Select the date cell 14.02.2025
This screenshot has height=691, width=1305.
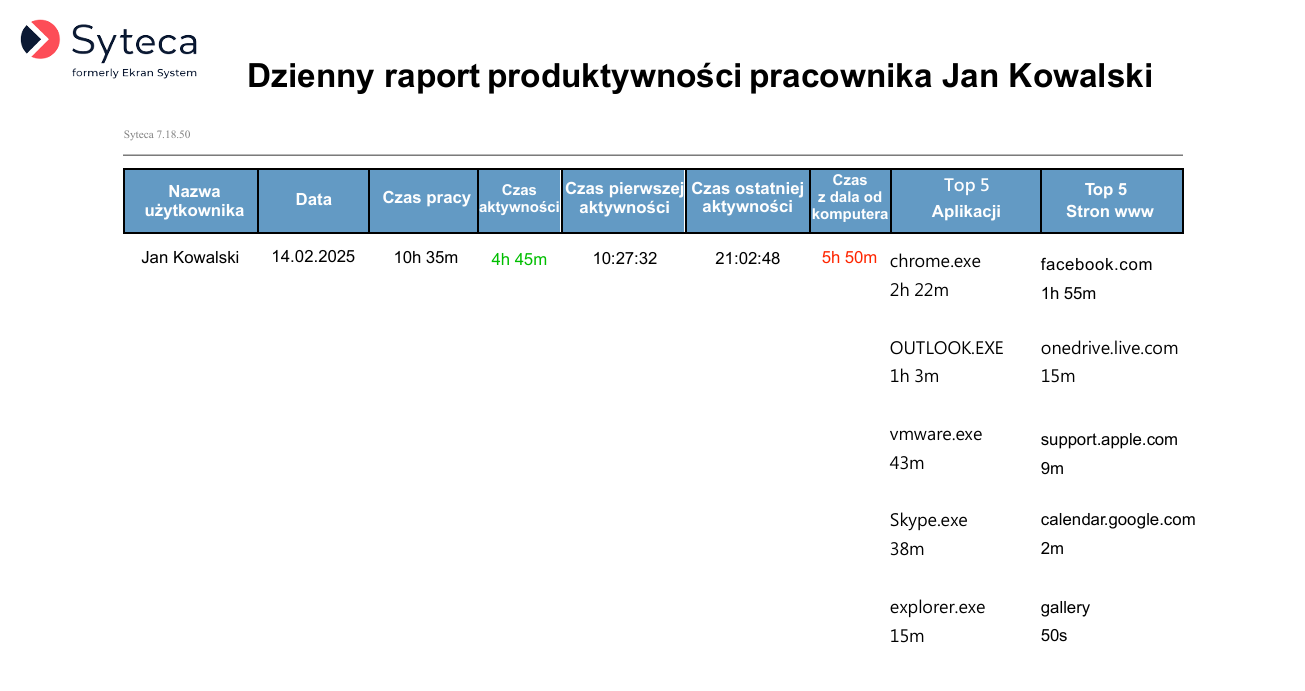pos(313,257)
